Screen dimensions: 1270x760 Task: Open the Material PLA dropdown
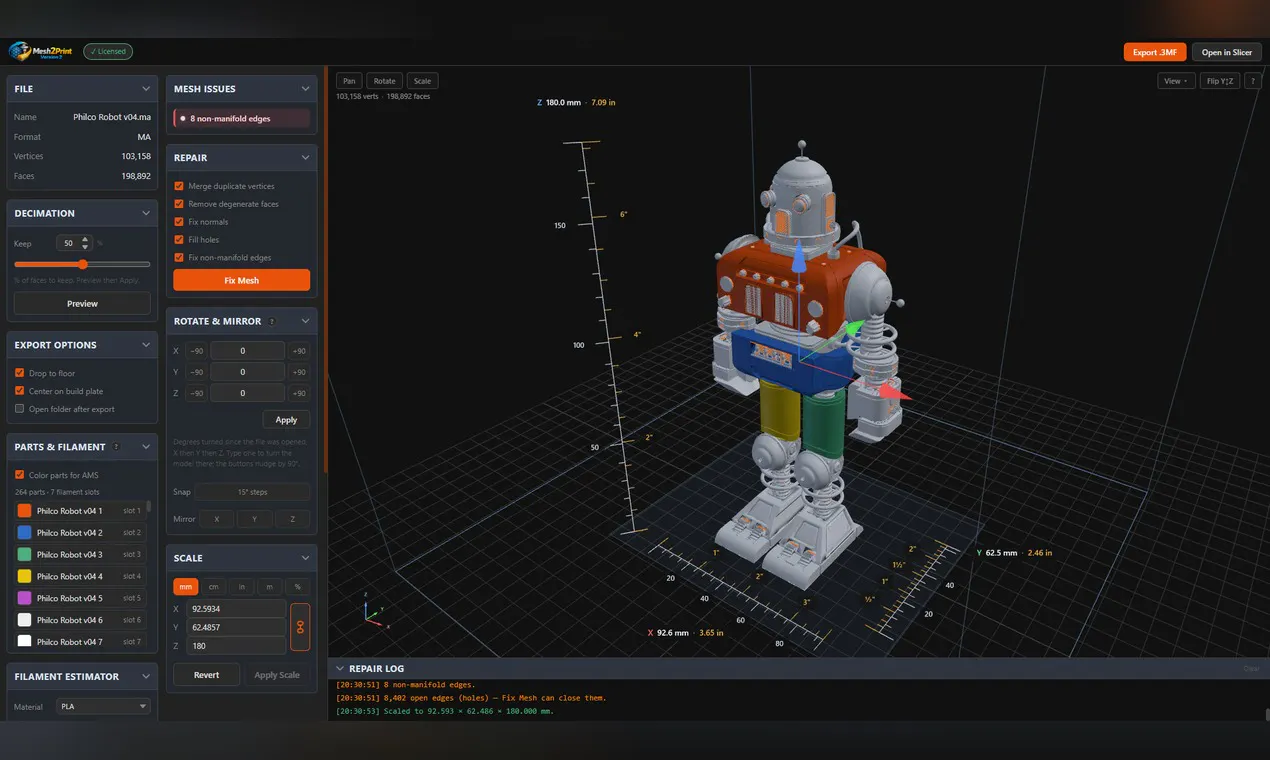(x=104, y=706)
